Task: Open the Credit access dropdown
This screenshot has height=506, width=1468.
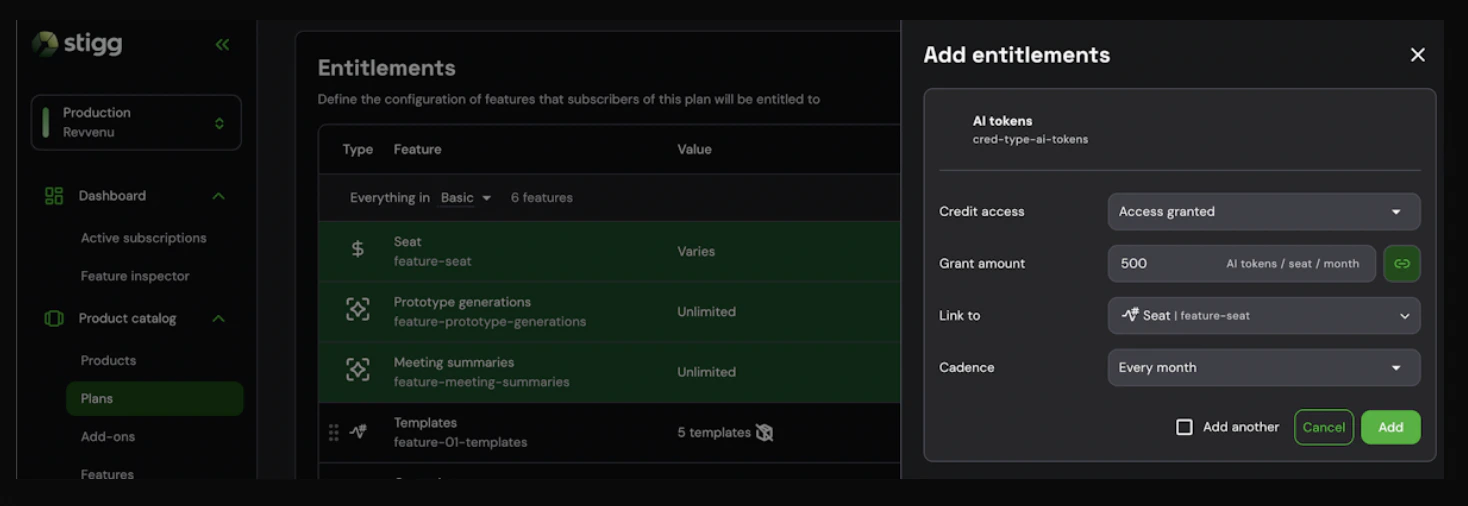Action: [1263, 212]
